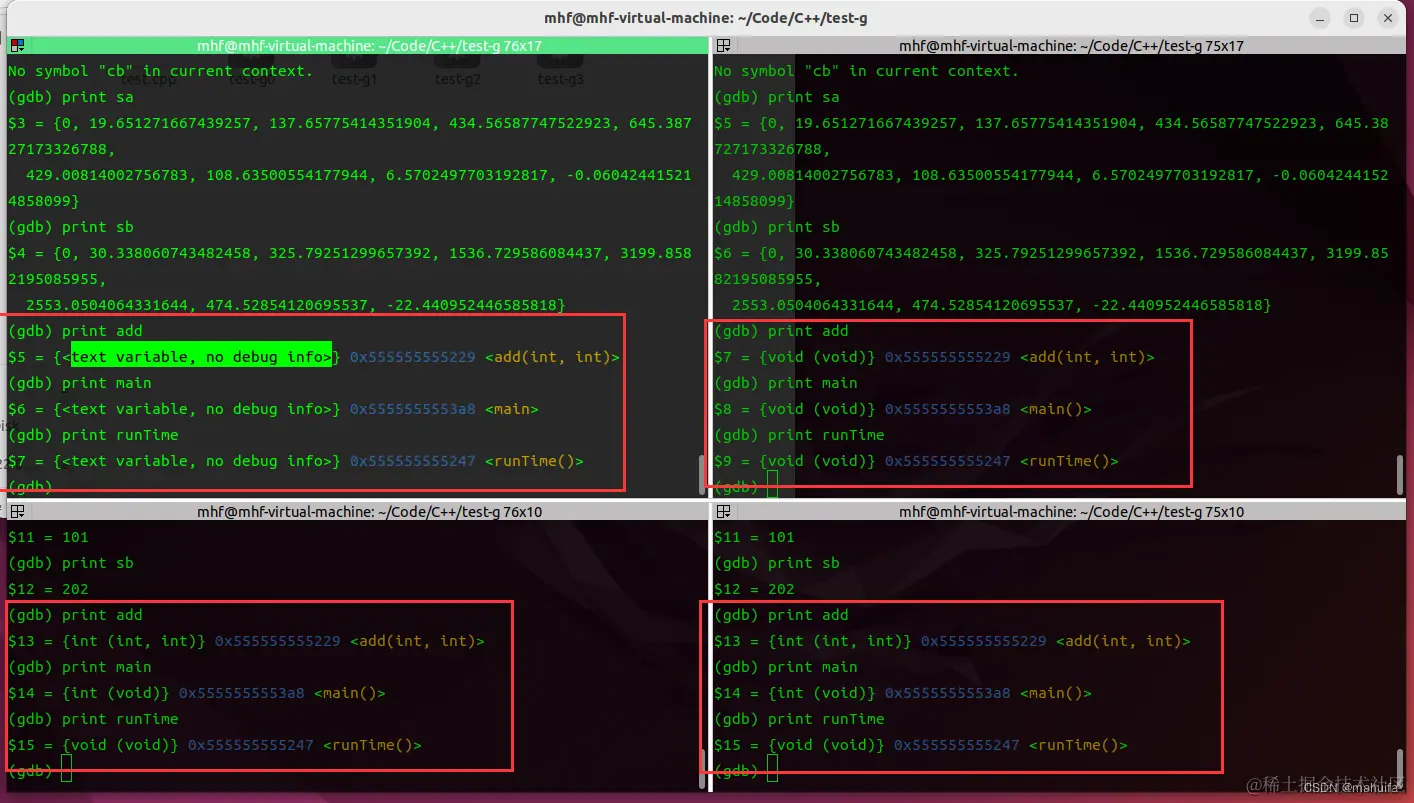This screenshot has height=803, width=1414.
Task: Click "$11 = 101" in the 75x10 pane
Action: click(x=754, y=537)
